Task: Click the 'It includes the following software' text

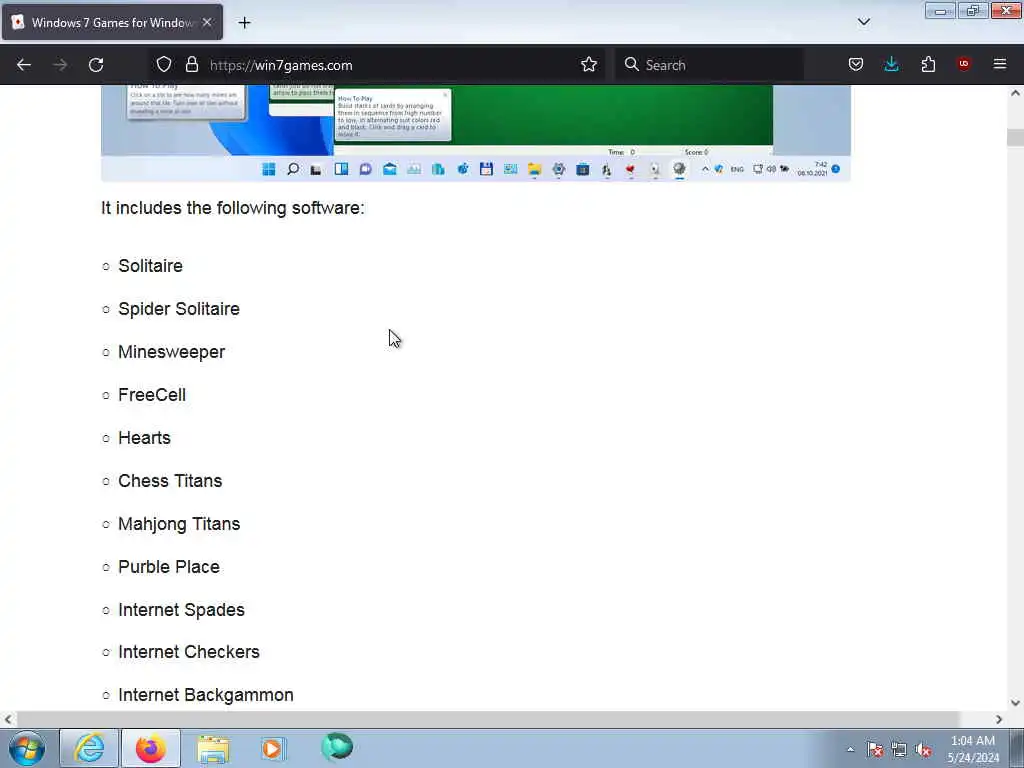Action: 232,208
